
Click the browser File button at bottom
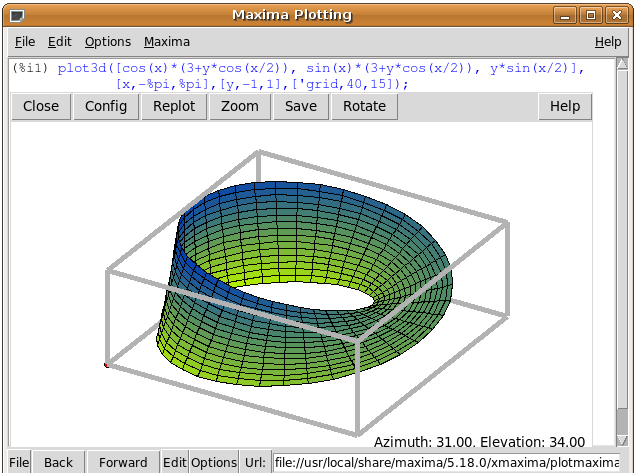[x=19, y=462]
